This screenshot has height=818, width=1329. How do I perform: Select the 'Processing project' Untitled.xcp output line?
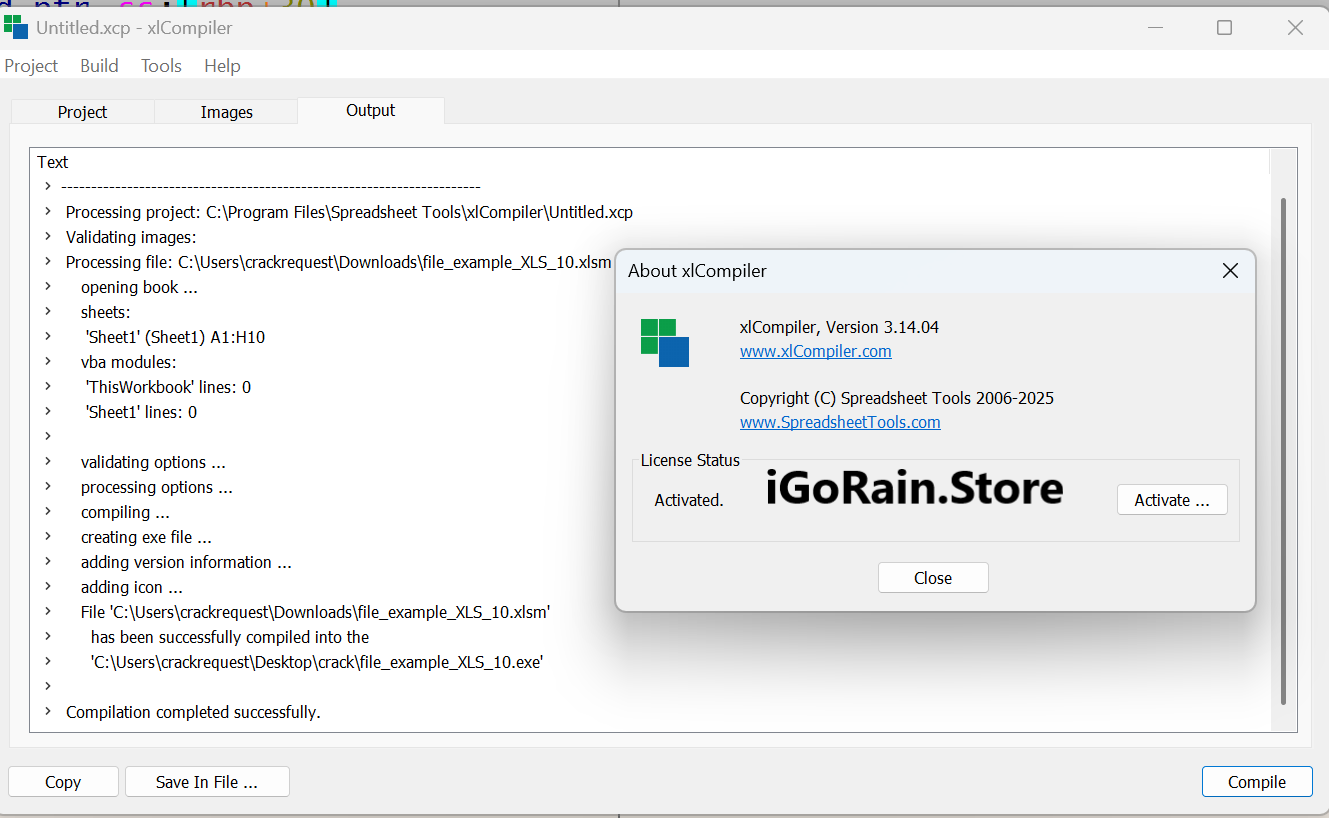click(x=349, y=212)
